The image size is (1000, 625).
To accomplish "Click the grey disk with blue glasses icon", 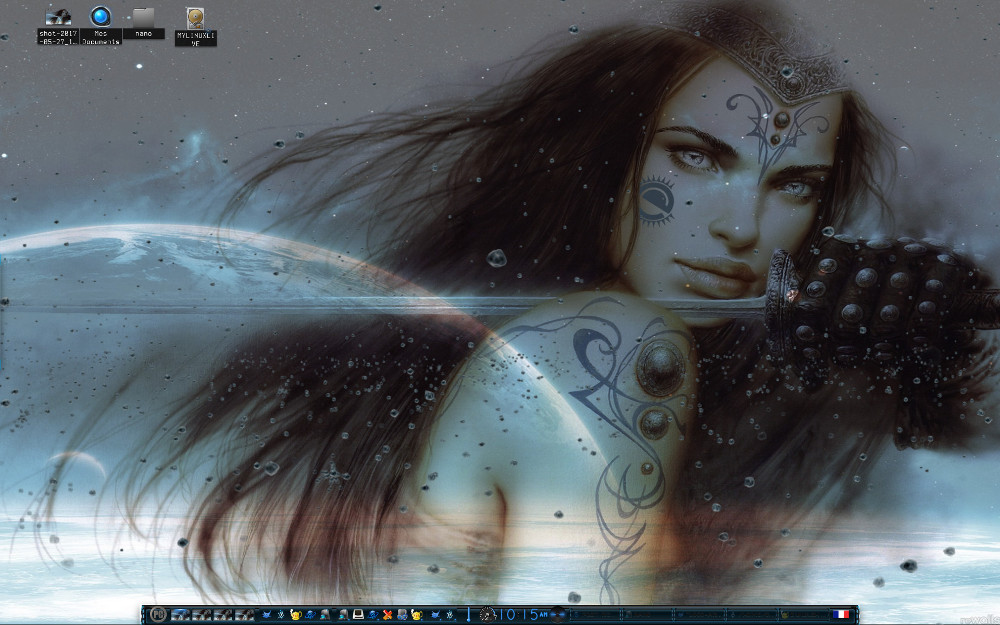I will pyautogui.click(x=402, y=615).
